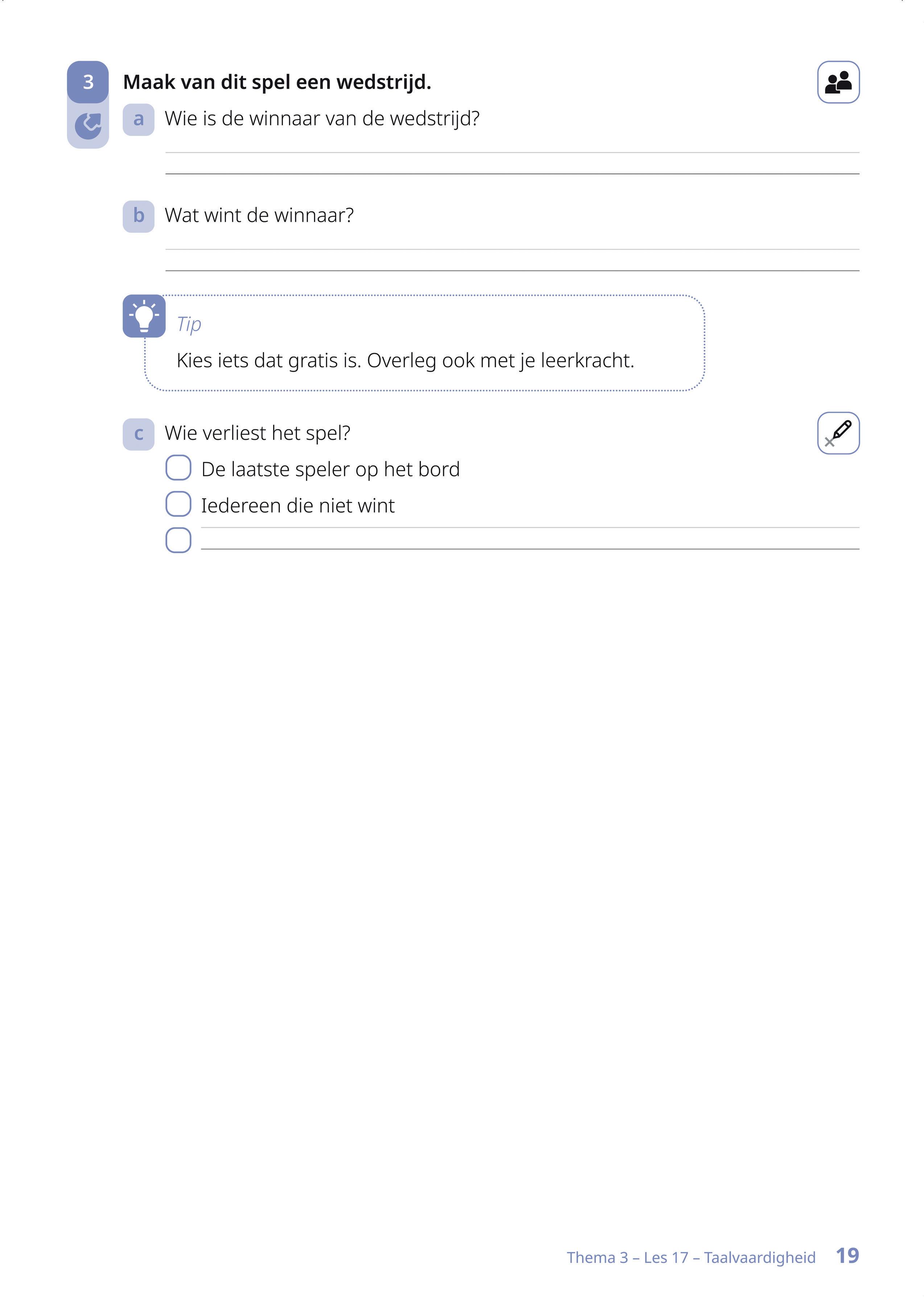The image size is (924, 1316).
Task: Click the lightbulb tip icon
Action: tap(144, 316)
